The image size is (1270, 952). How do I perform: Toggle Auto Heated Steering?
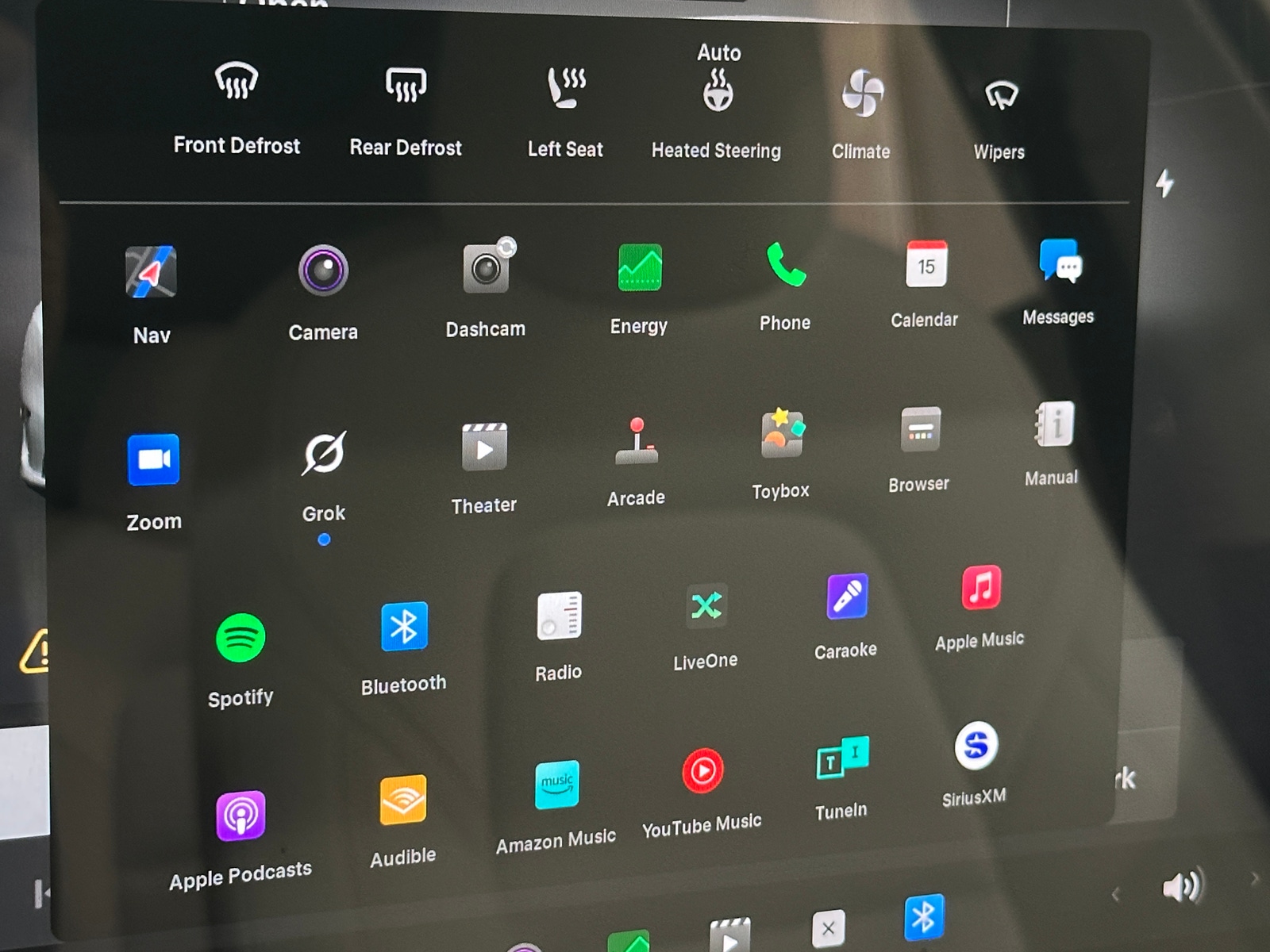pyautogui.click(x=718, y=90)
